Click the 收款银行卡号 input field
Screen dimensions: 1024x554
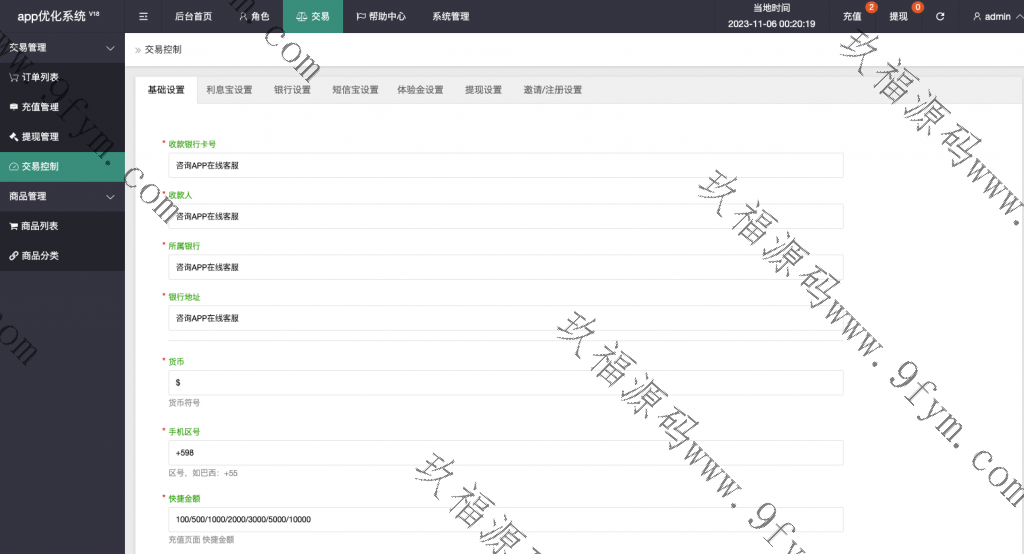[505, 165]
